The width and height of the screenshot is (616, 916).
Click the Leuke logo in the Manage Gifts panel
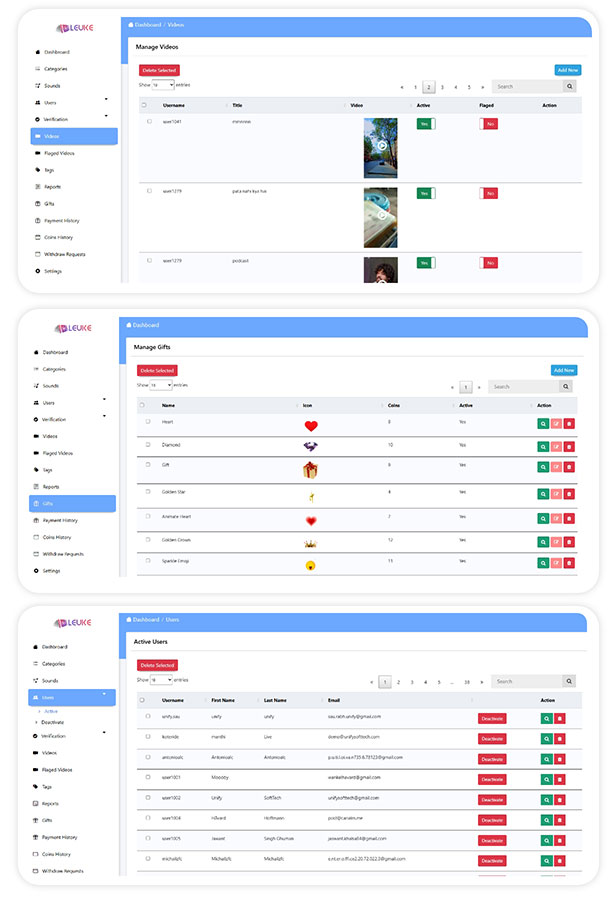tap(73, 327)
